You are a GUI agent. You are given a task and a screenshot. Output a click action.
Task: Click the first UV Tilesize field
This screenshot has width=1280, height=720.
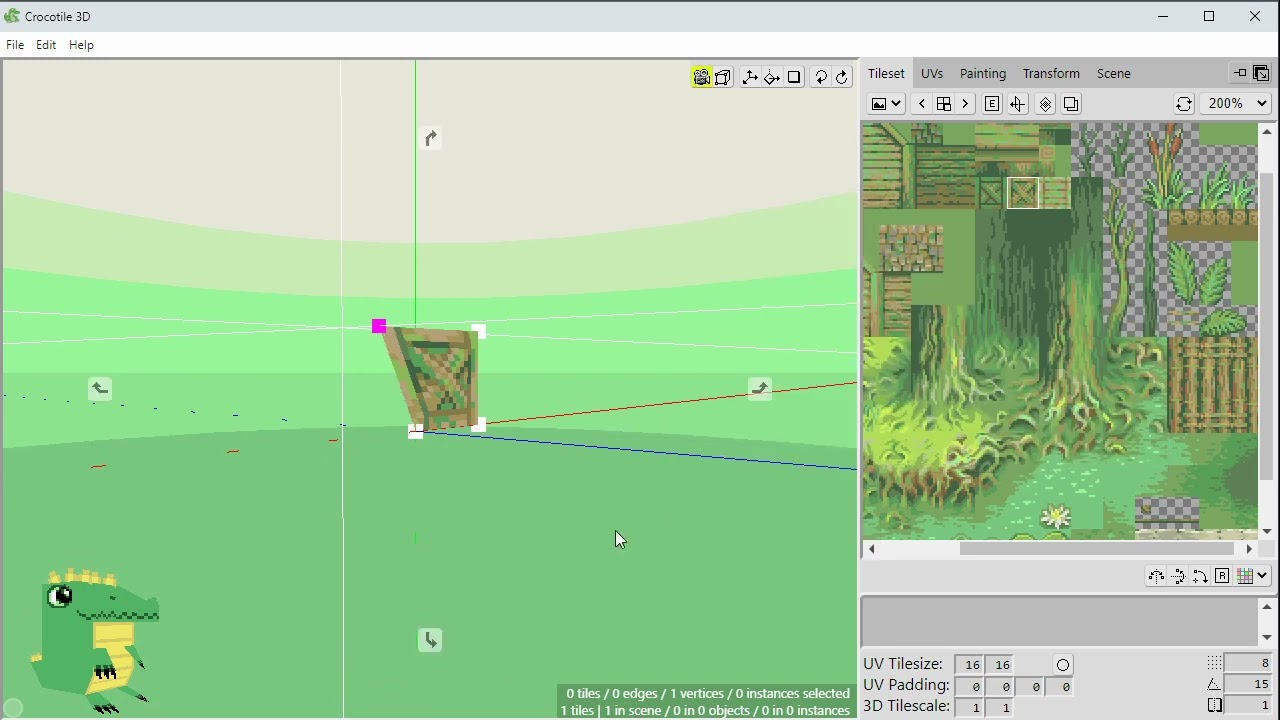point(970,665)
